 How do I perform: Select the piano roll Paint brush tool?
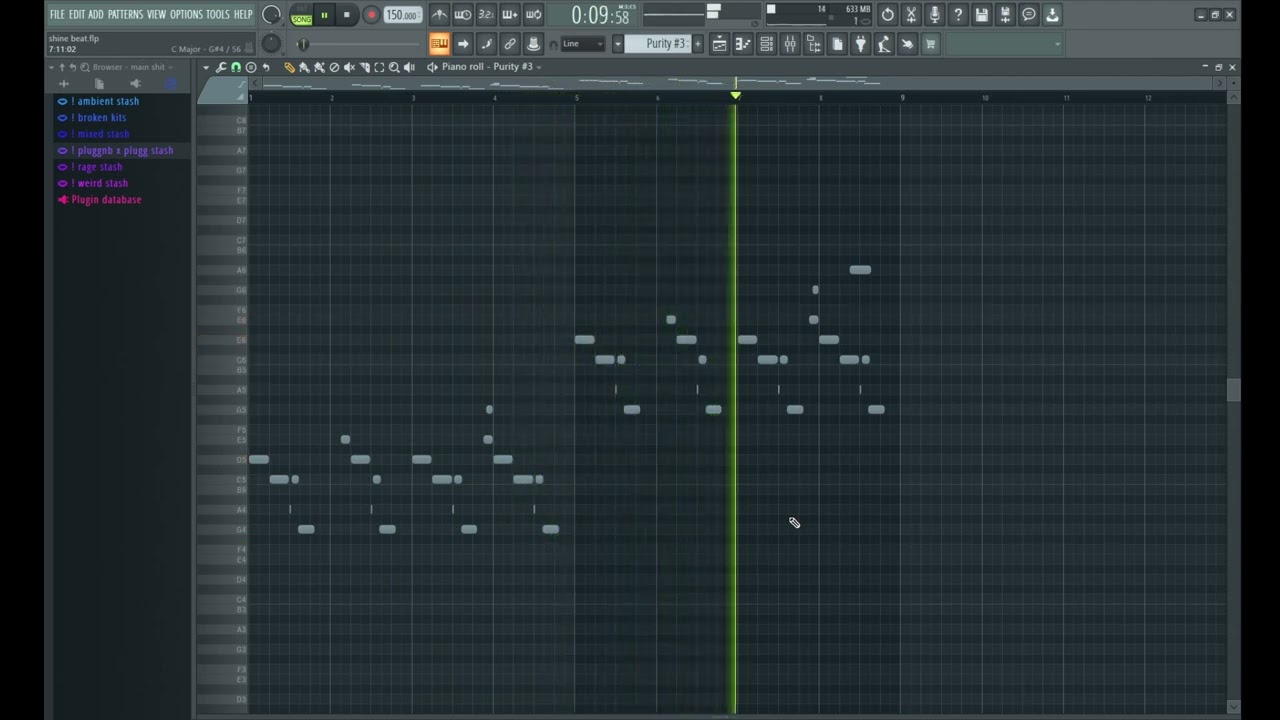tap(305, 67)
